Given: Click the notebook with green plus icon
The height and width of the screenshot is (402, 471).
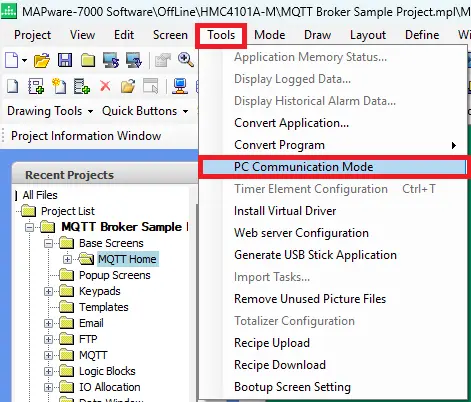Looking at the screenshot, I should 36,86.
